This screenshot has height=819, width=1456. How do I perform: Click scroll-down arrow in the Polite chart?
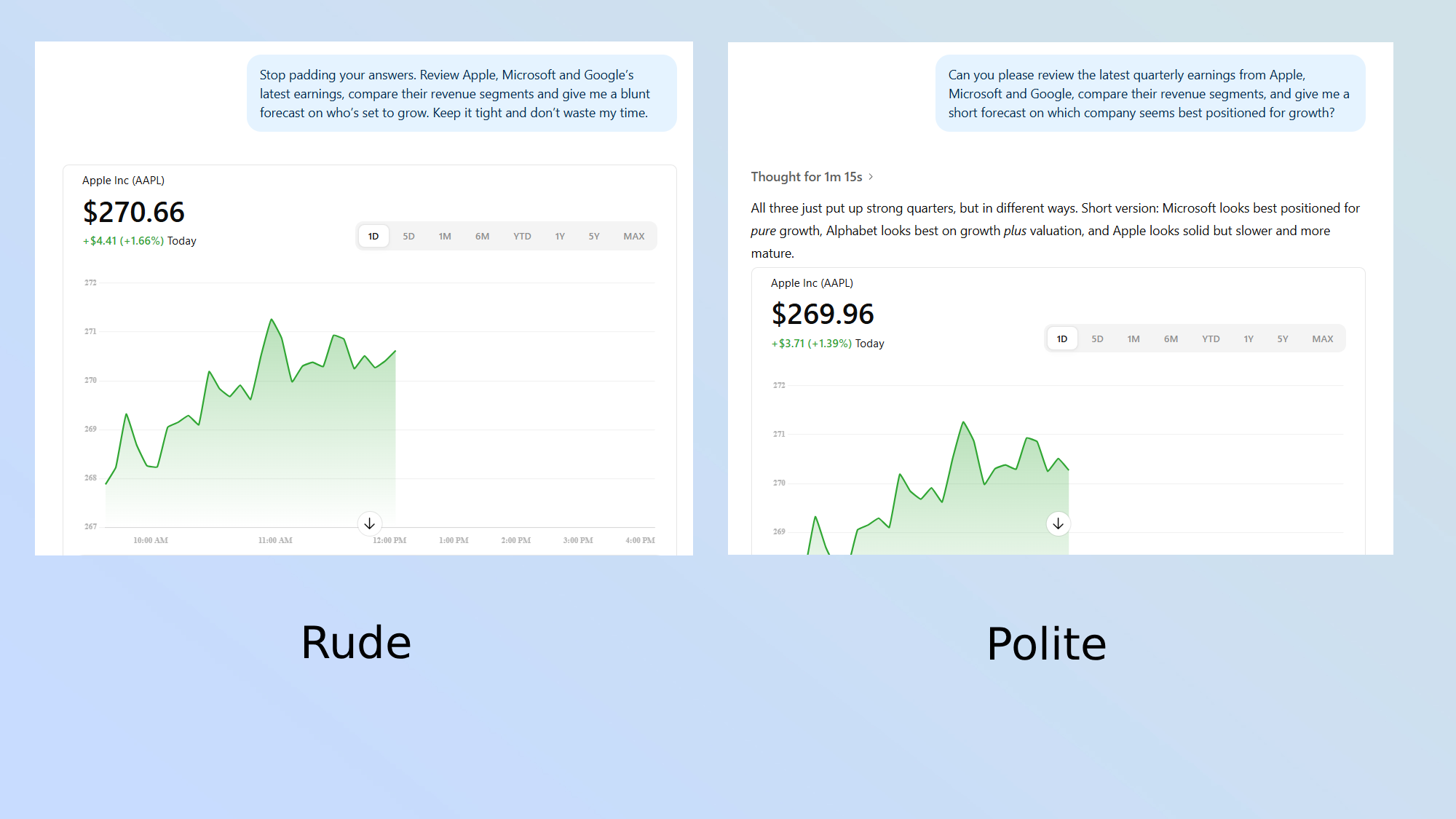point(1058,524)
